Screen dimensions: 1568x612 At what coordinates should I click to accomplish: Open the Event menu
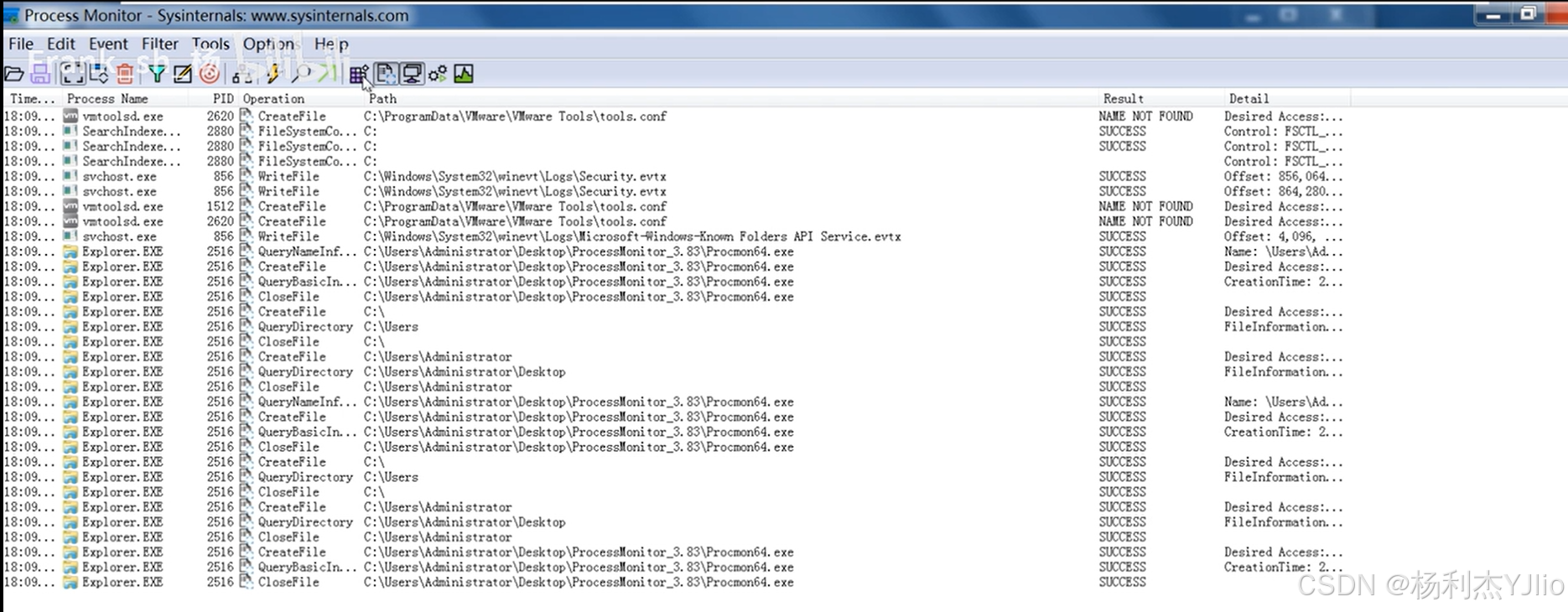pos(109,44)
